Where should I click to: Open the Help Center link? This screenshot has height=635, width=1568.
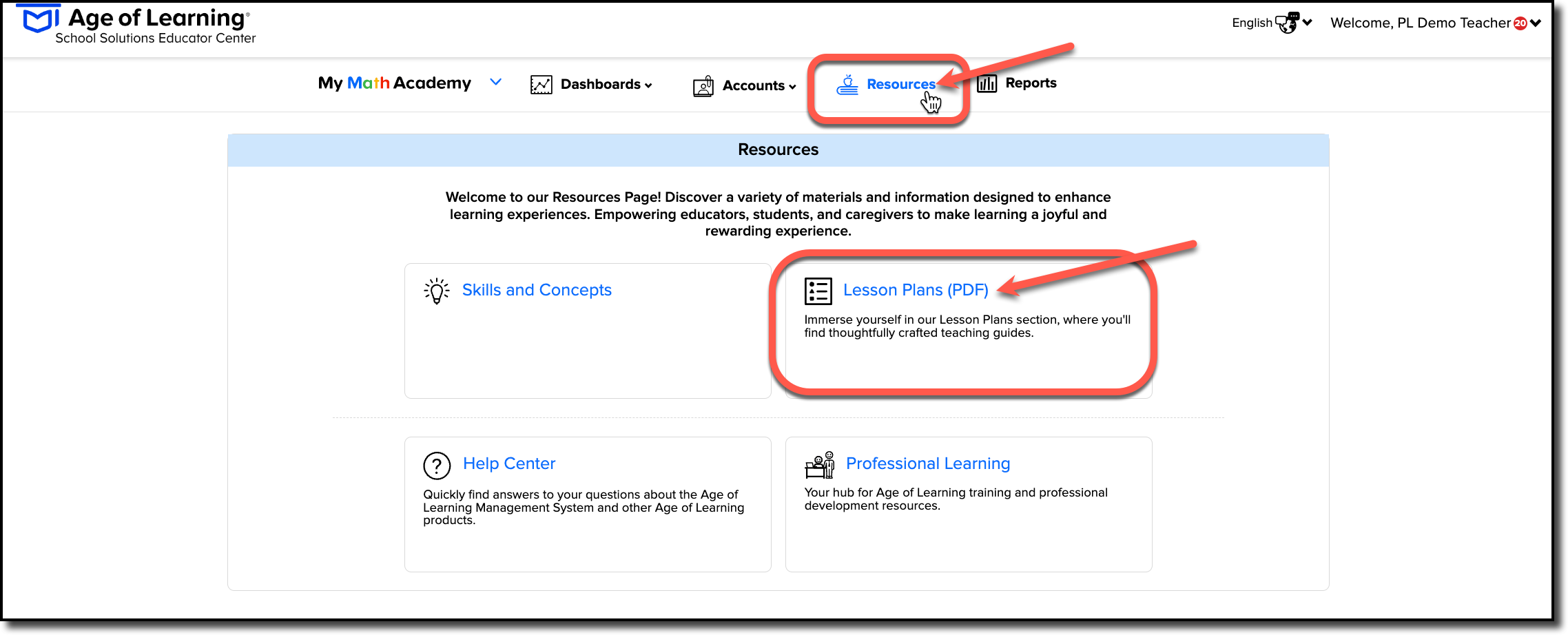[509, 464]
